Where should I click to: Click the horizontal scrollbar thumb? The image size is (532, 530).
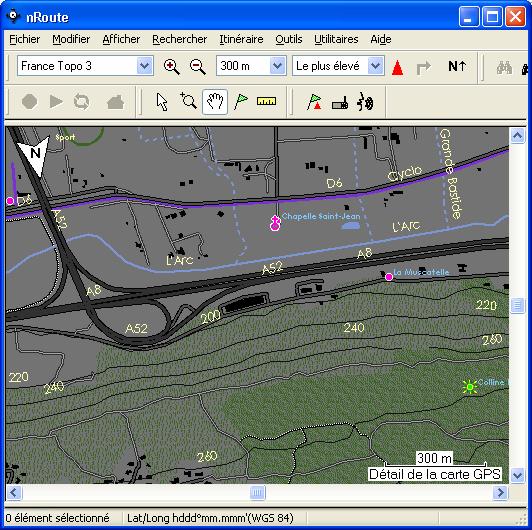click(x=258, y=492)
